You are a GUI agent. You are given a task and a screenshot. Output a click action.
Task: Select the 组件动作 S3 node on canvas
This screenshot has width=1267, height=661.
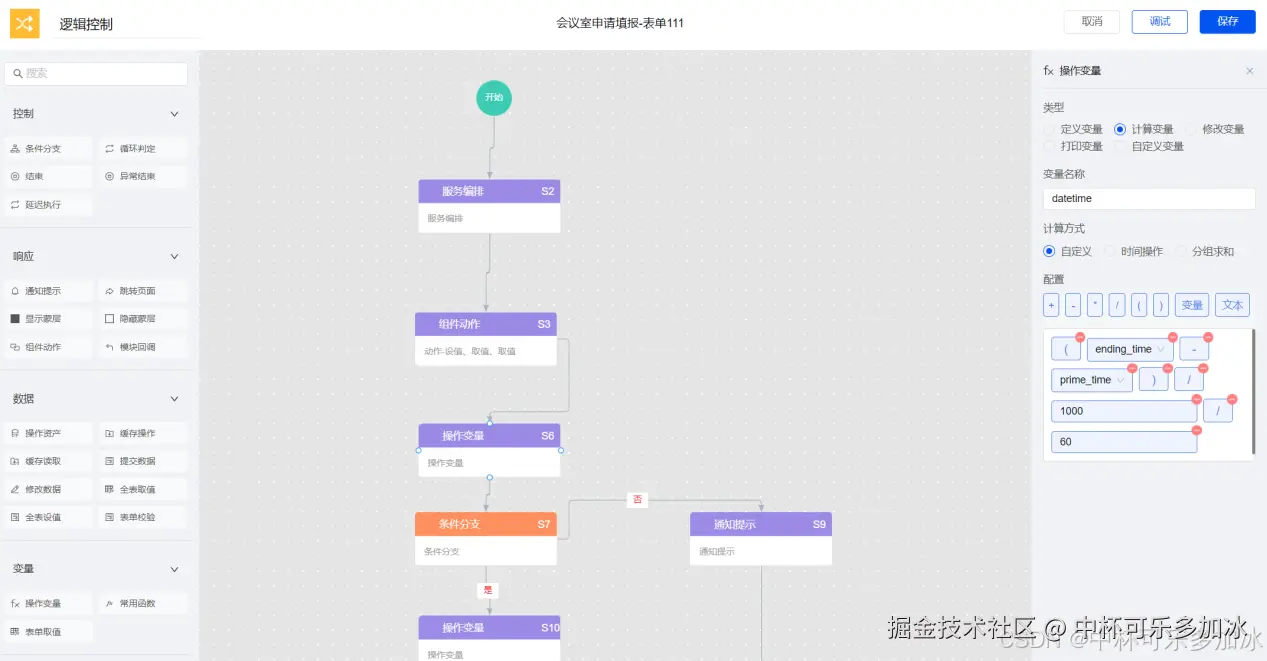[486, 339]
